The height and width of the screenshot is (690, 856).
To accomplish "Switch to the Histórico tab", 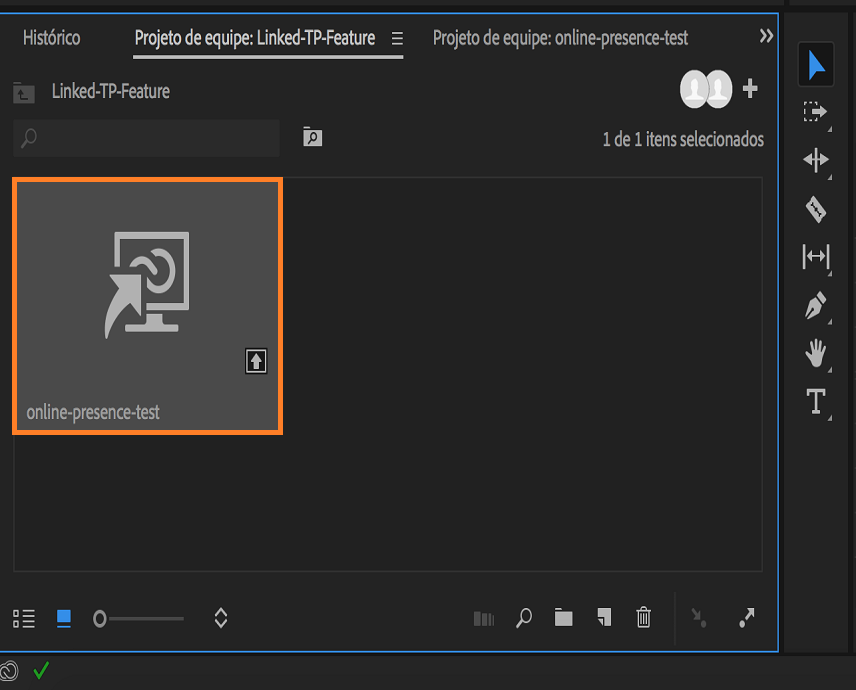I will click(x=52, y=37).
